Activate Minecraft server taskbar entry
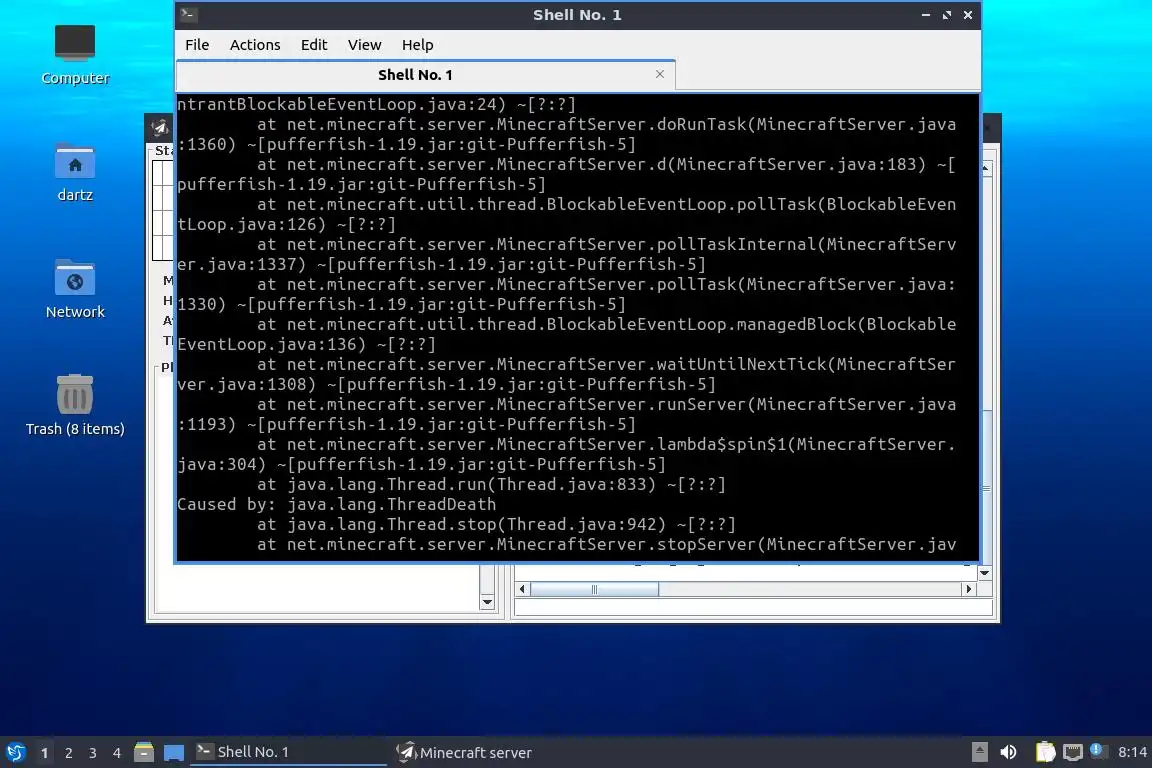Image resolution: width=1152 pixels, height=768 pixels. pyautogui.click(x=488, y=753)
